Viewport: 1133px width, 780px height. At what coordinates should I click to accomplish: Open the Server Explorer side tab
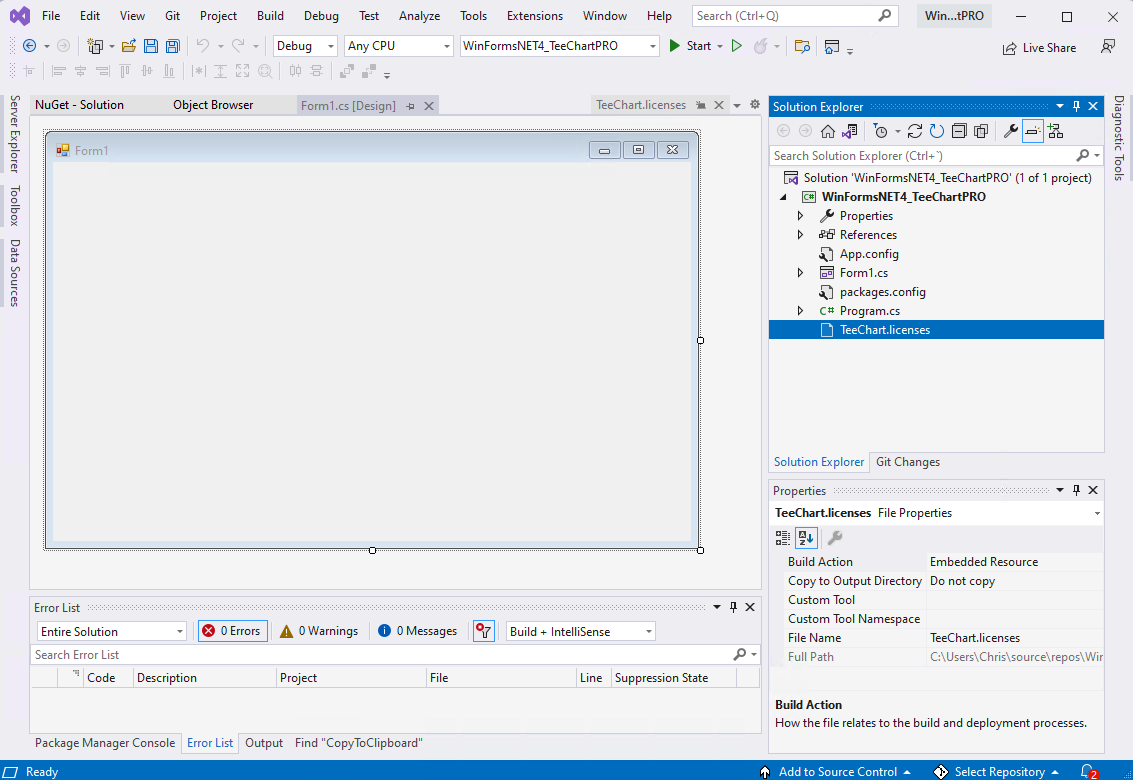tap(14, 134)
